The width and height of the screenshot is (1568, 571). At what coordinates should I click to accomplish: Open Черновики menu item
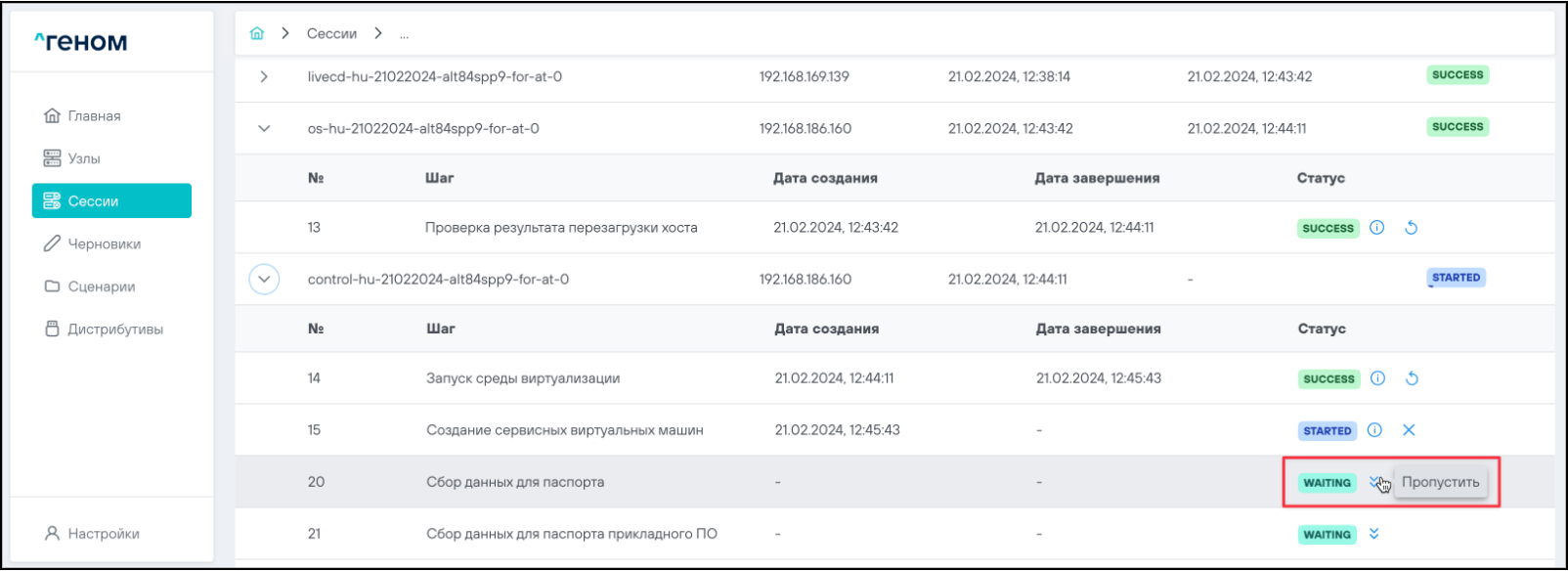click(x=104, y=243)
